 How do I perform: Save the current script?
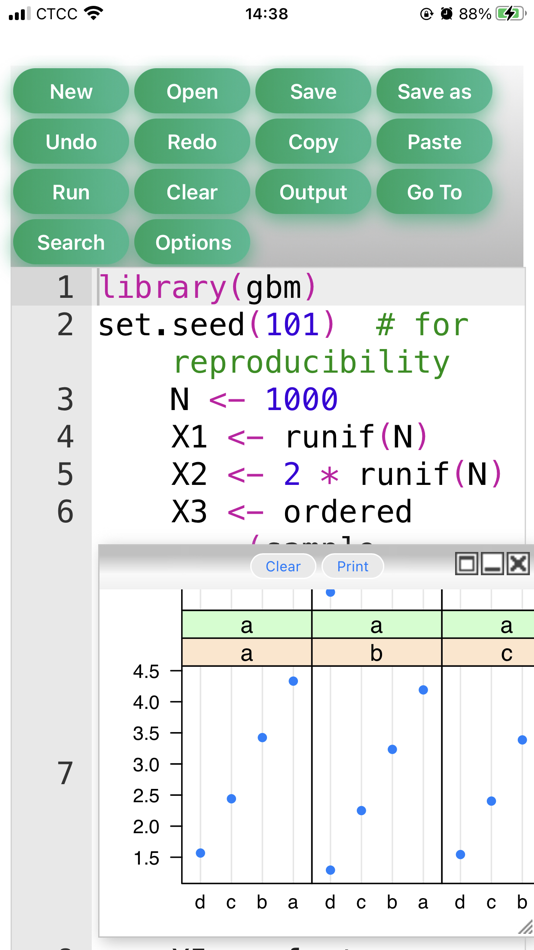[x=313, y=91]
